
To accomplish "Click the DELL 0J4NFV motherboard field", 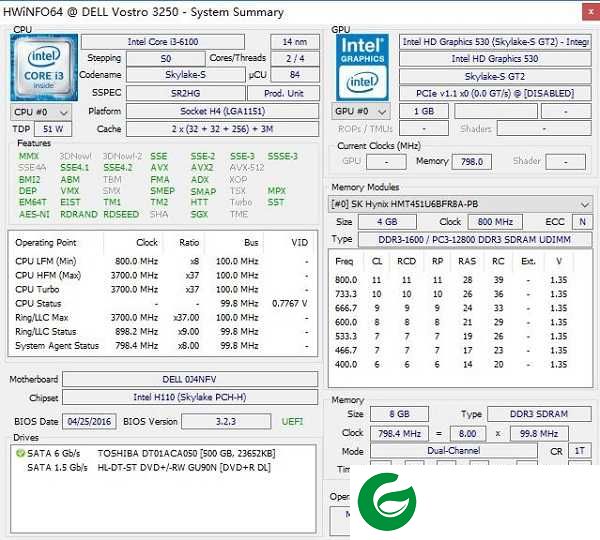I will click(x=190, y=379).
